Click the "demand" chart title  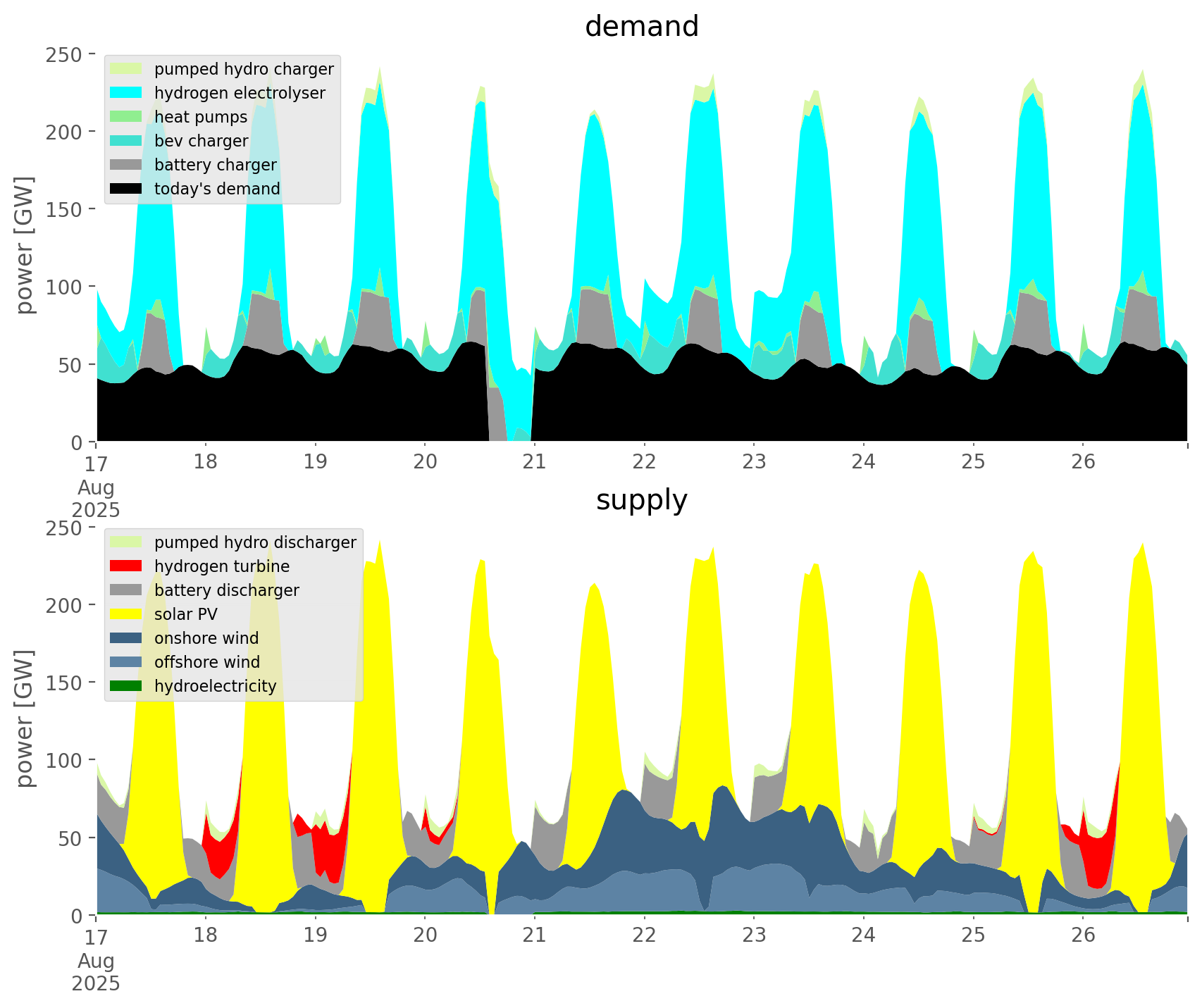641,27
